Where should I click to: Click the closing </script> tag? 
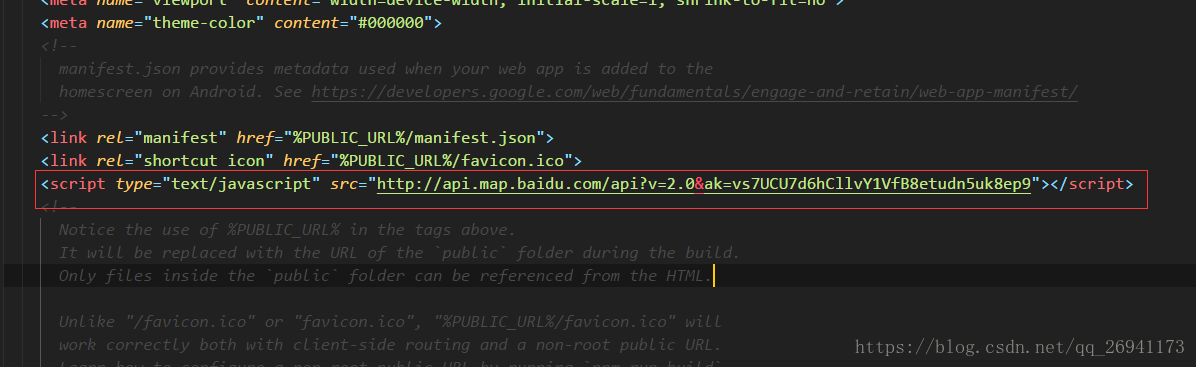pyautogui.click(x=1092, y=184)
